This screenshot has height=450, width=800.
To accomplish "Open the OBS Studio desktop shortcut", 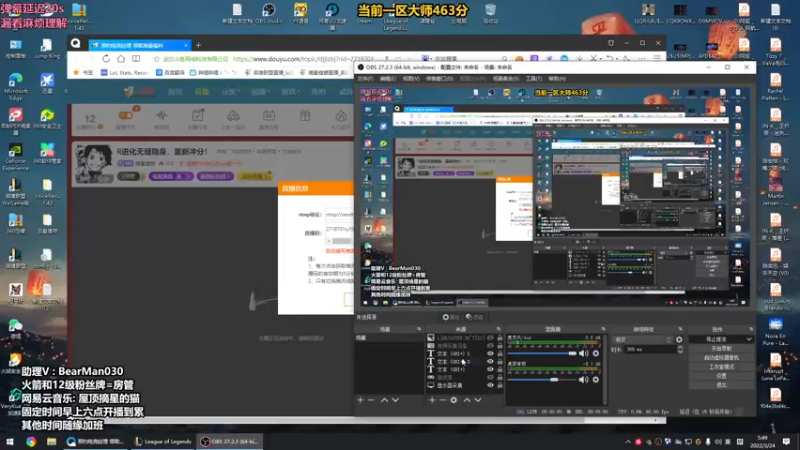I will coord(269,14).
